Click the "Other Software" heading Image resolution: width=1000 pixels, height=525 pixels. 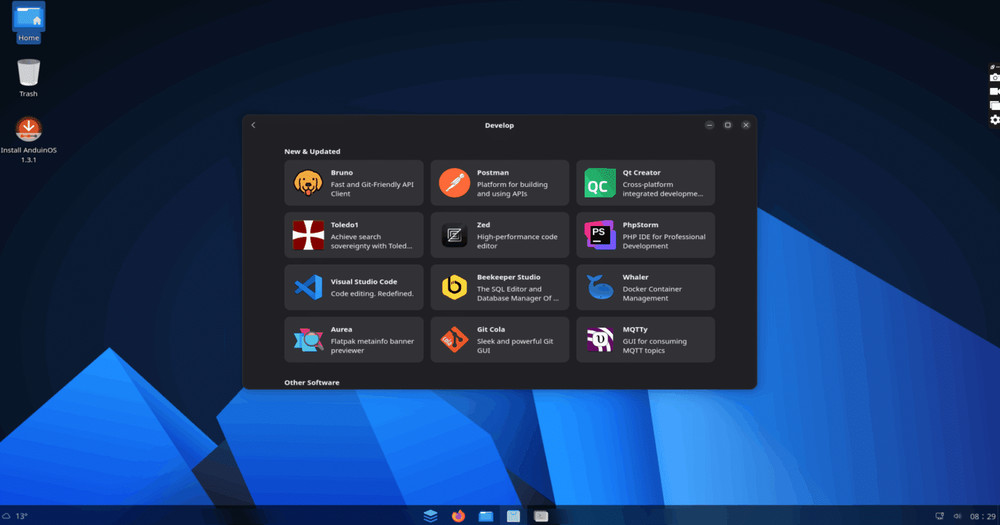click(311, 383)
